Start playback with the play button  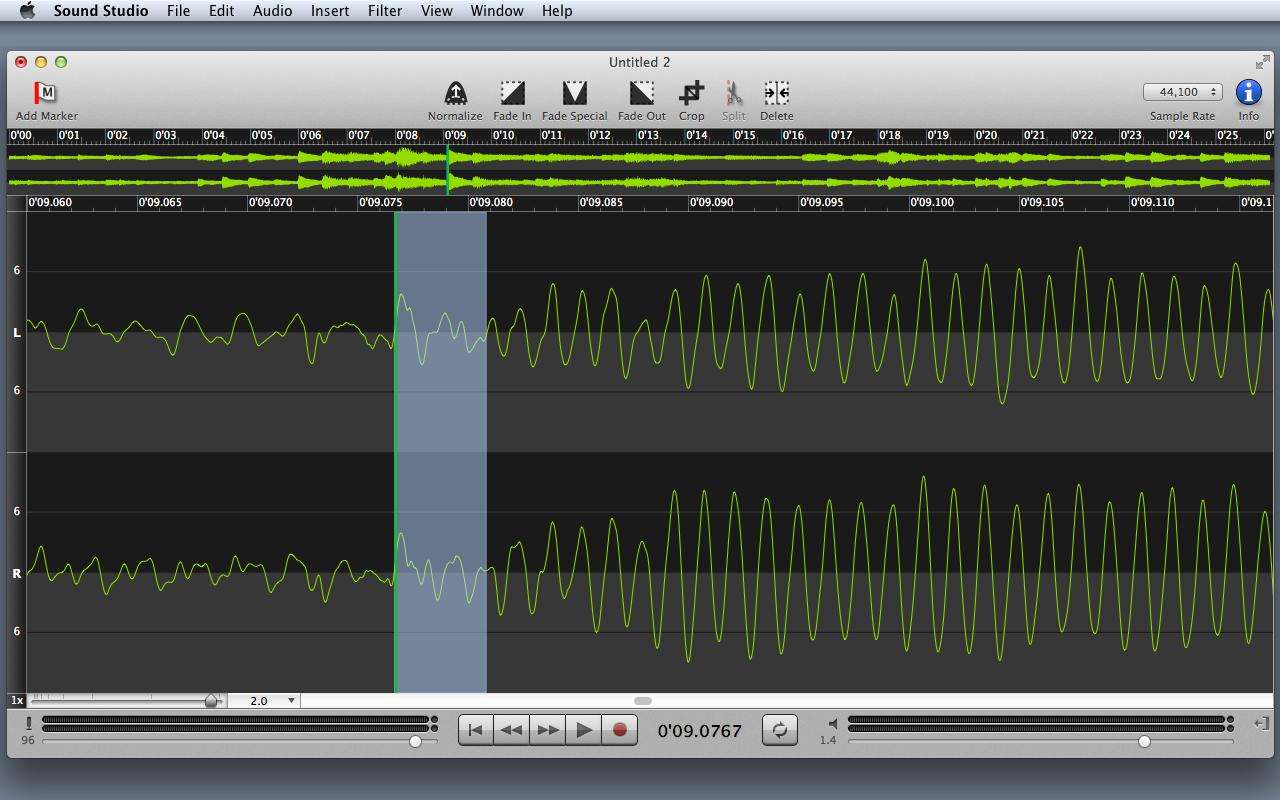point(583,730)
